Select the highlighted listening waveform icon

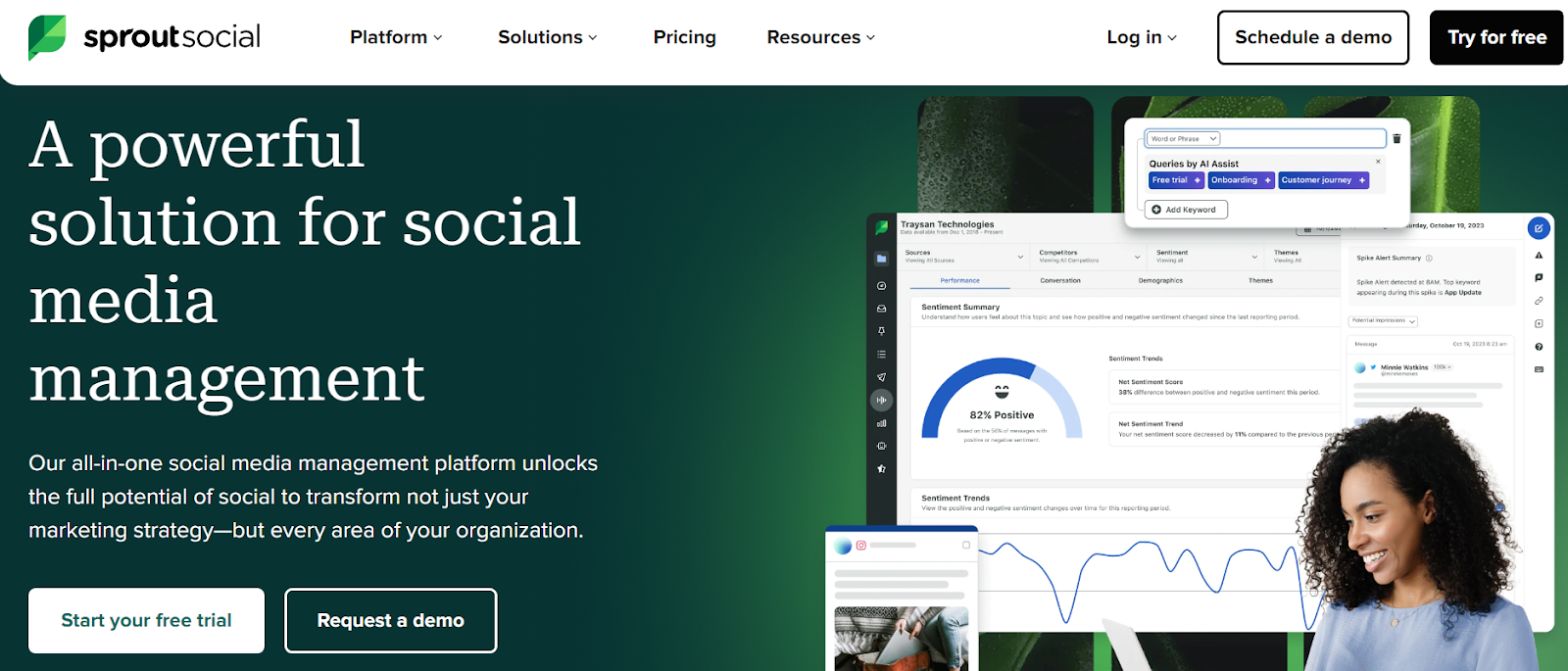(x=881, y=400)
